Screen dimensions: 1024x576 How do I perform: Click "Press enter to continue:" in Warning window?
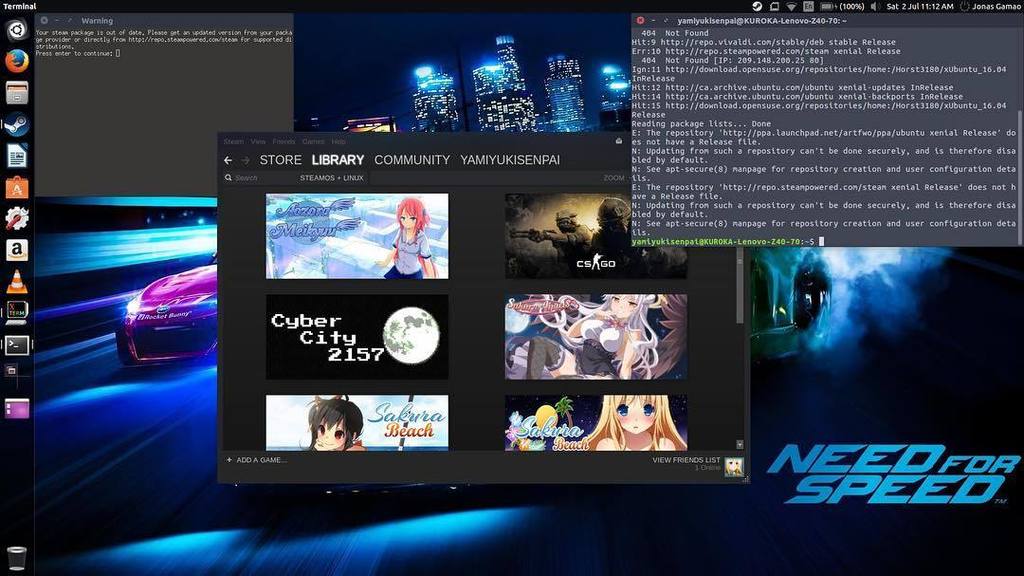click(x=74, y=54)
